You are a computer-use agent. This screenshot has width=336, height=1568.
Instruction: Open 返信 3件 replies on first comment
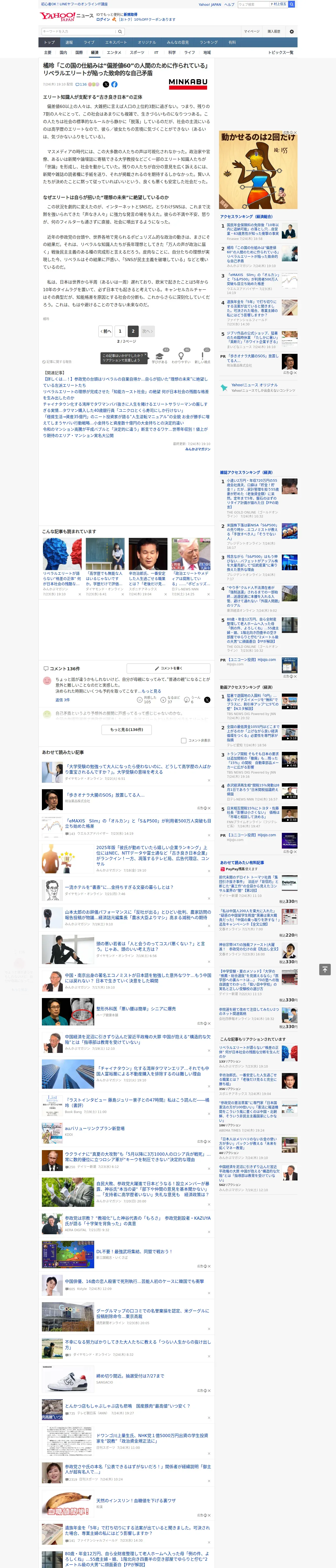(x=63, y=700)
